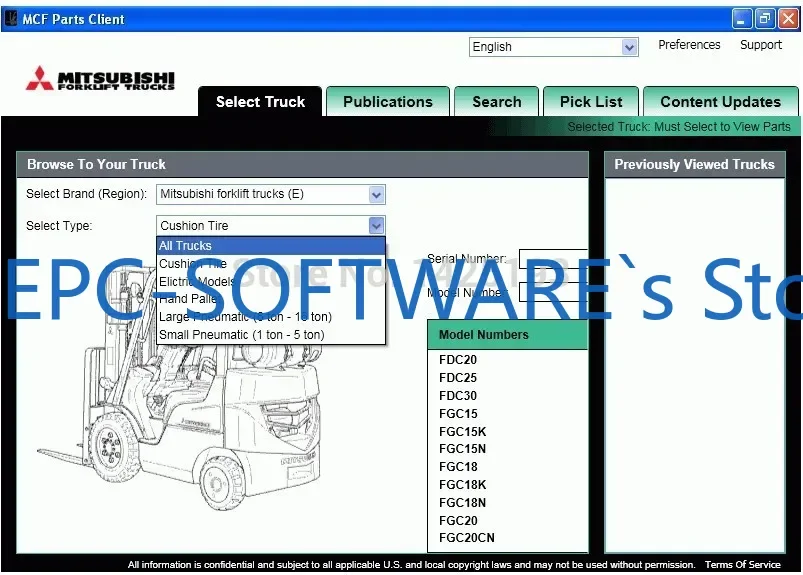This screenshot has height=575, width=803.
Task: Choose All Trucks from the type list
Action: click(271, 246)
